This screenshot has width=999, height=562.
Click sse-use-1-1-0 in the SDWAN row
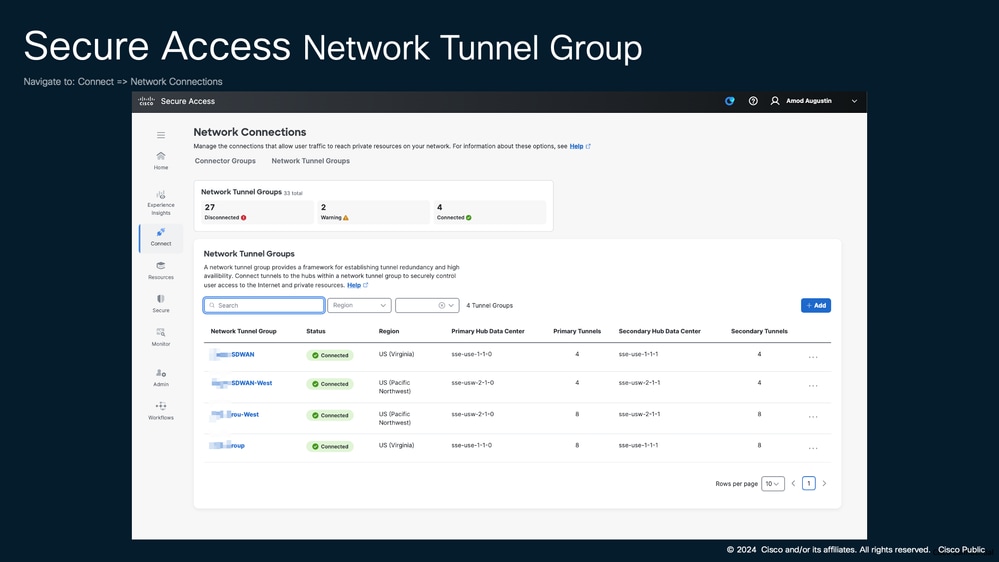pos(471,354)
